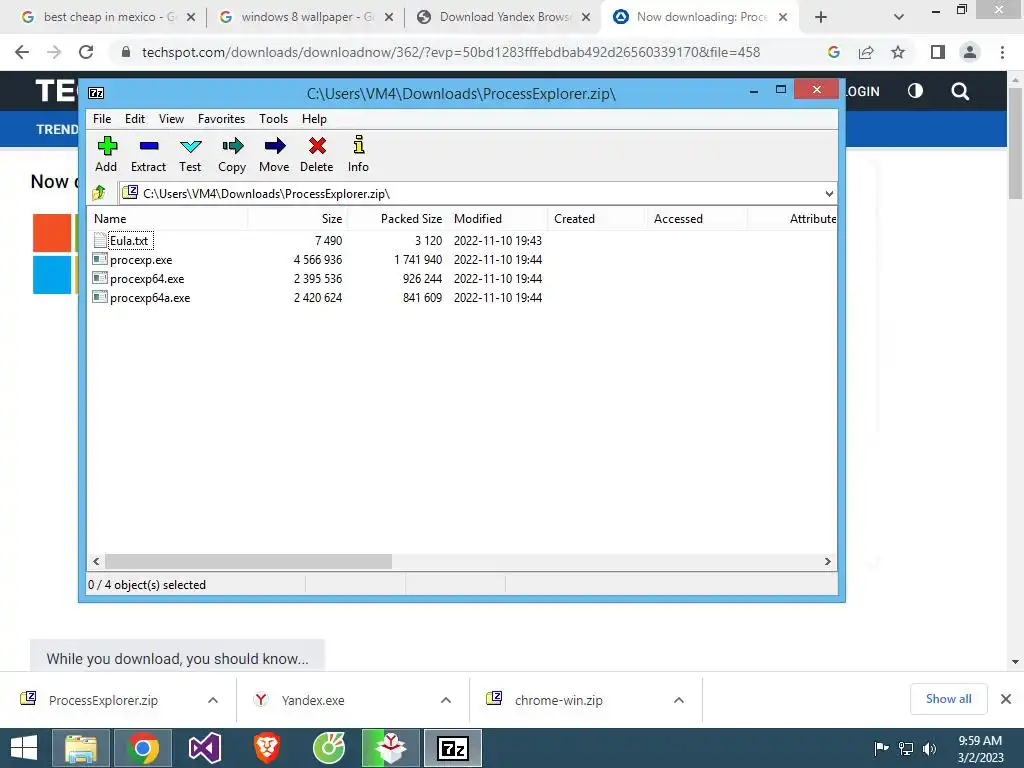
Task: Select the Copy toolbar icon
Action: pyautogui.click(x=232, y=154)
